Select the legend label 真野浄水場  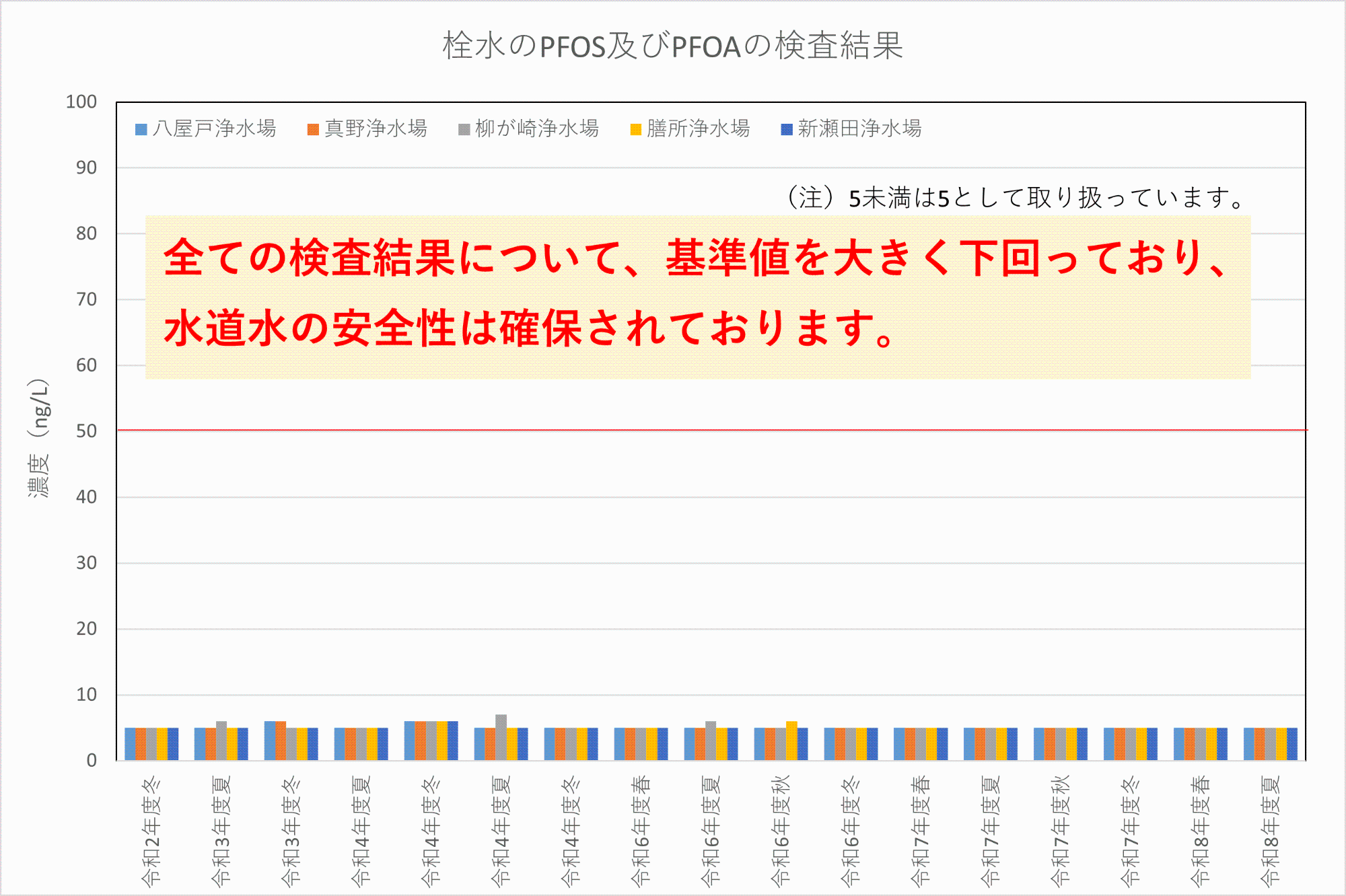coord(376,128)
